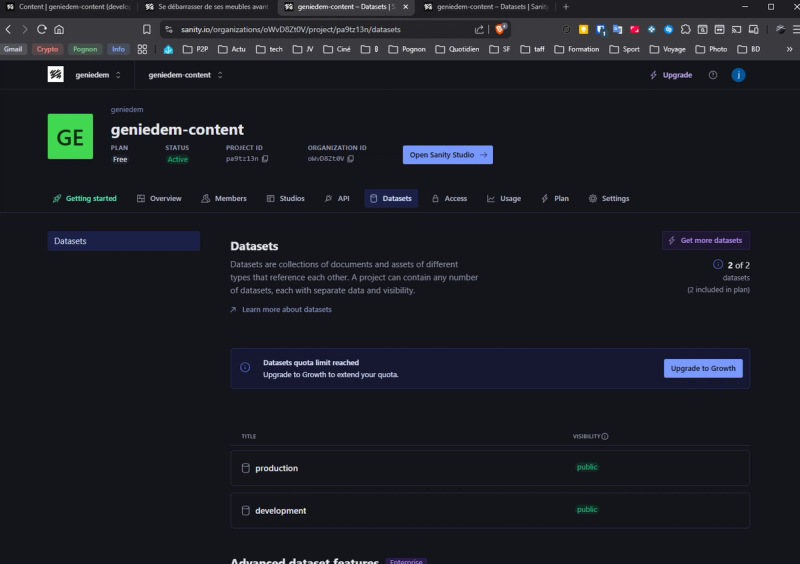Open the production dataset row

tap(490, 468)
